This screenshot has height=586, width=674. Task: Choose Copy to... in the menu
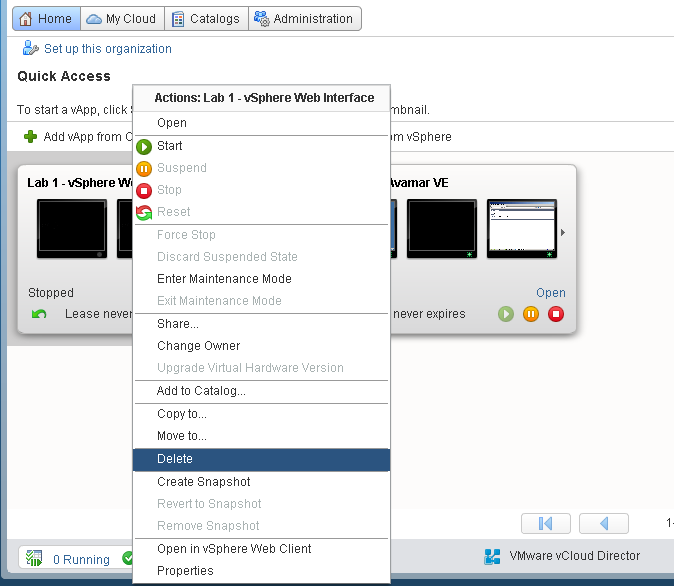(x=261, y=414)
